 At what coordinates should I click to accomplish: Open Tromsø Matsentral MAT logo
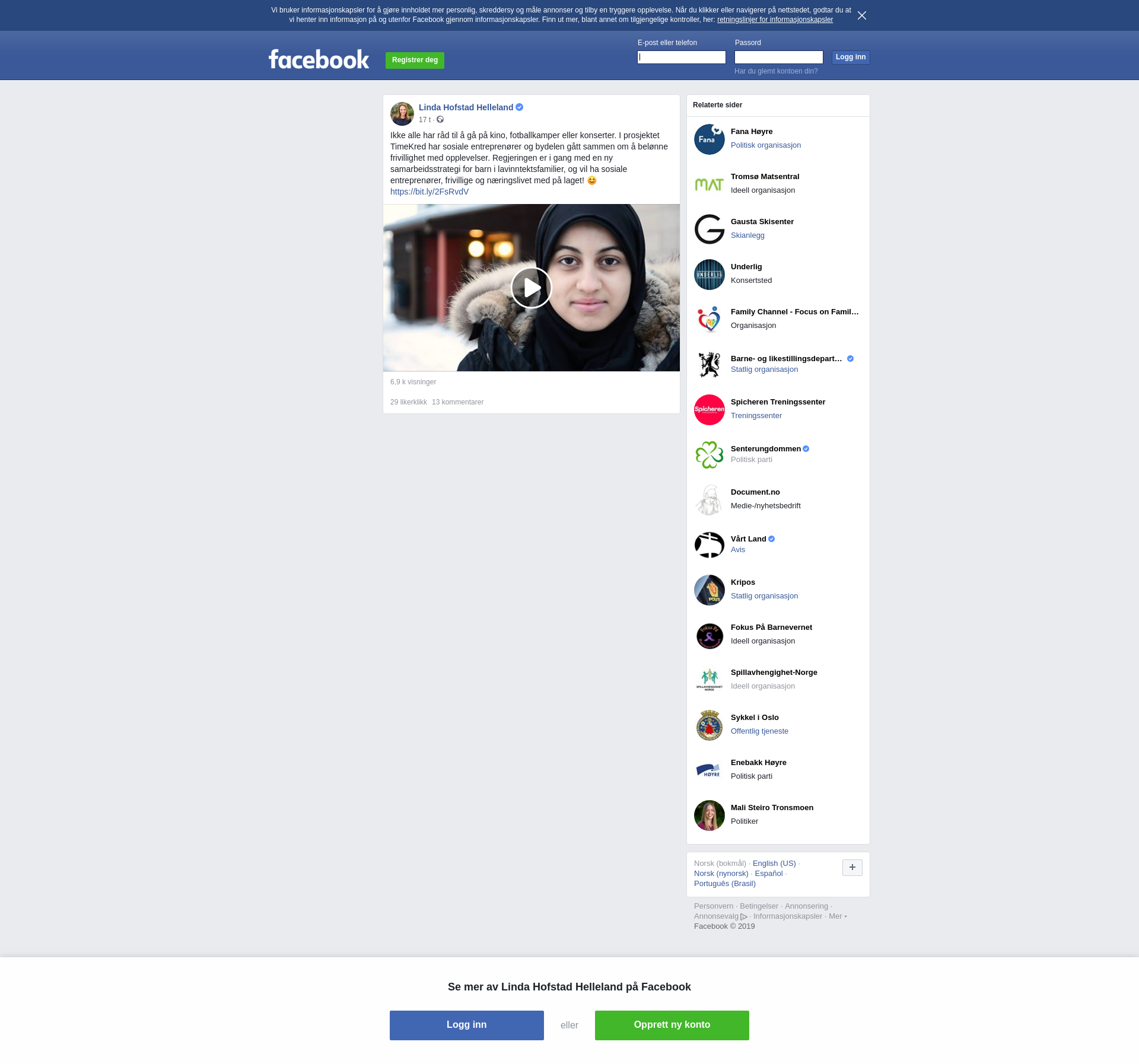[x=710, y=184]
